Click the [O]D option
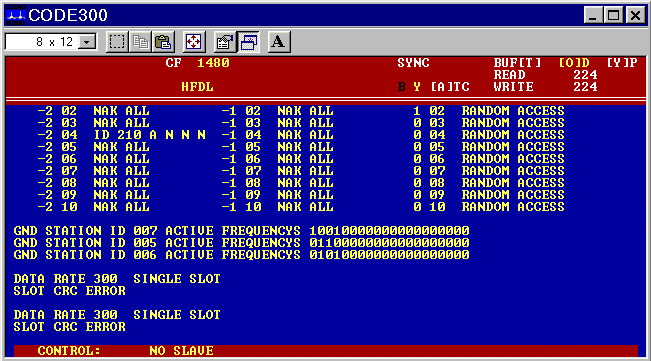This screenshot has width=651, height=361. pos(574,63)
